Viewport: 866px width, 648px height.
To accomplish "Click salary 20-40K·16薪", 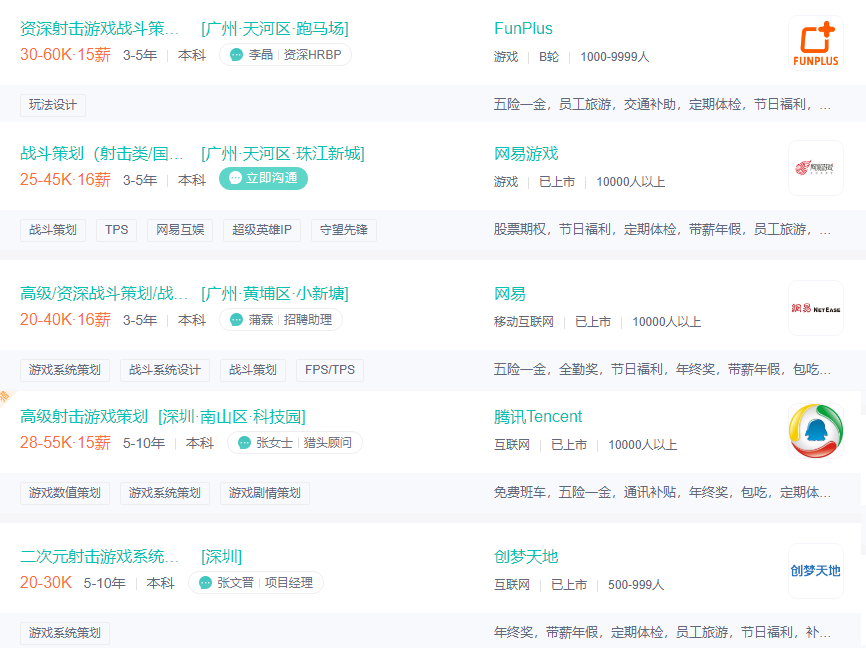I will [x=65, y=320].
